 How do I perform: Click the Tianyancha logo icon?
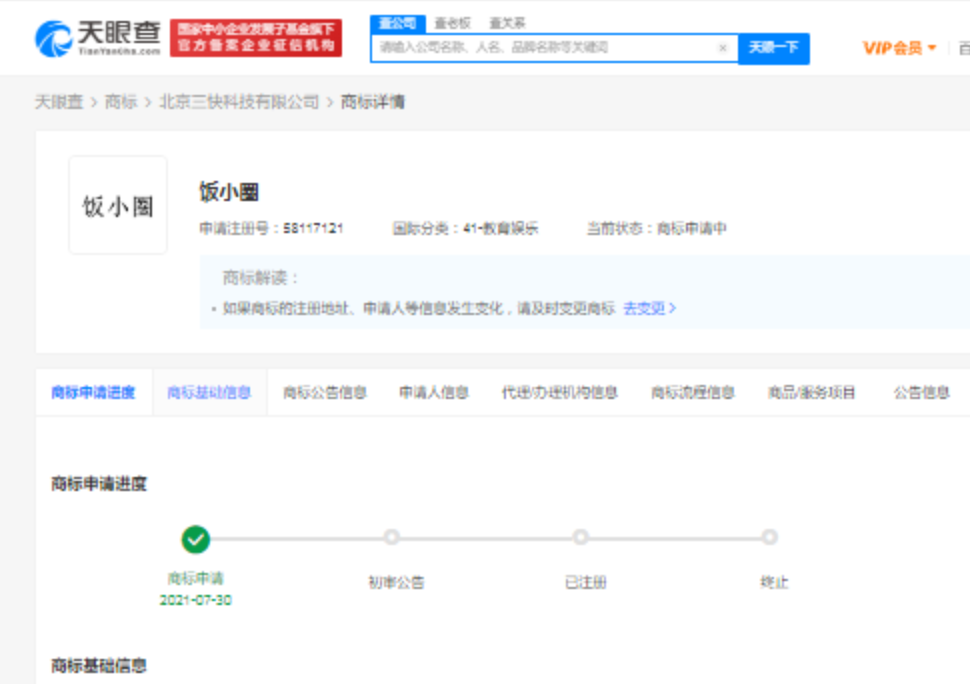tap(52, 38)
